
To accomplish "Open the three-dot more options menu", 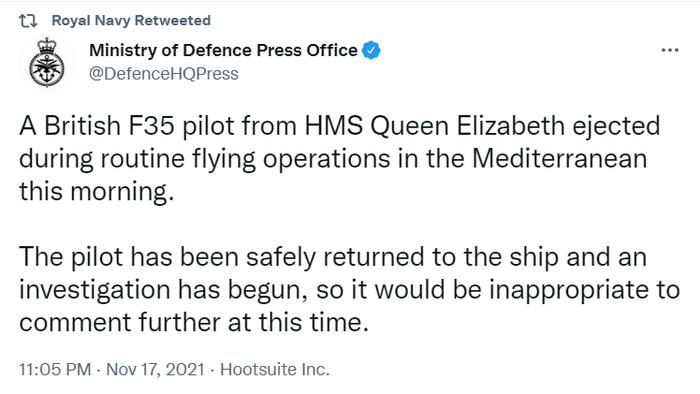I will 670,50.
